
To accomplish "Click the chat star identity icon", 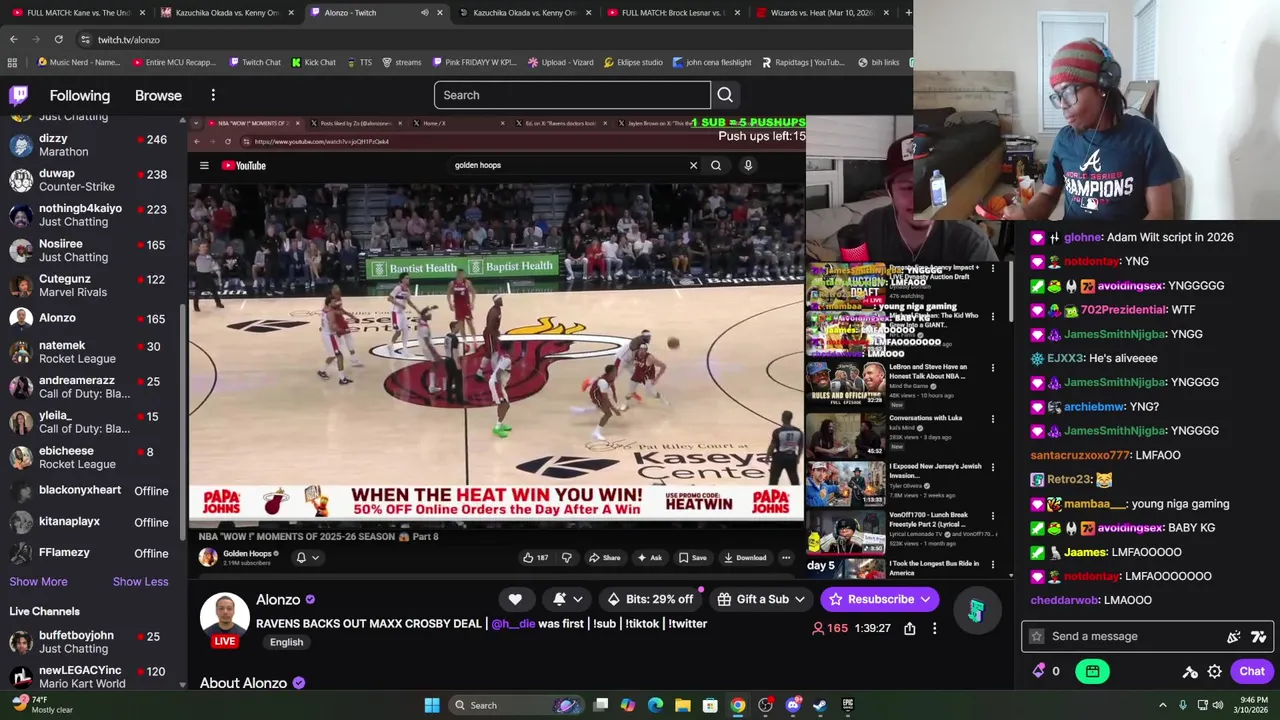I will coord(1037,636).
